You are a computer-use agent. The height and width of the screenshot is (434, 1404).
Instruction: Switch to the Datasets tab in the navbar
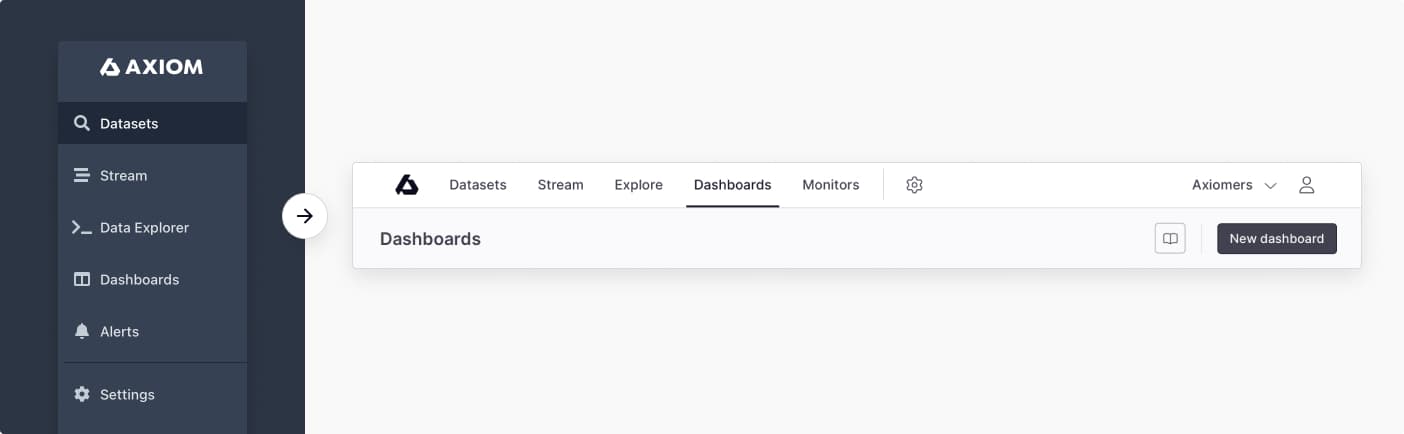tap(478, 185)
